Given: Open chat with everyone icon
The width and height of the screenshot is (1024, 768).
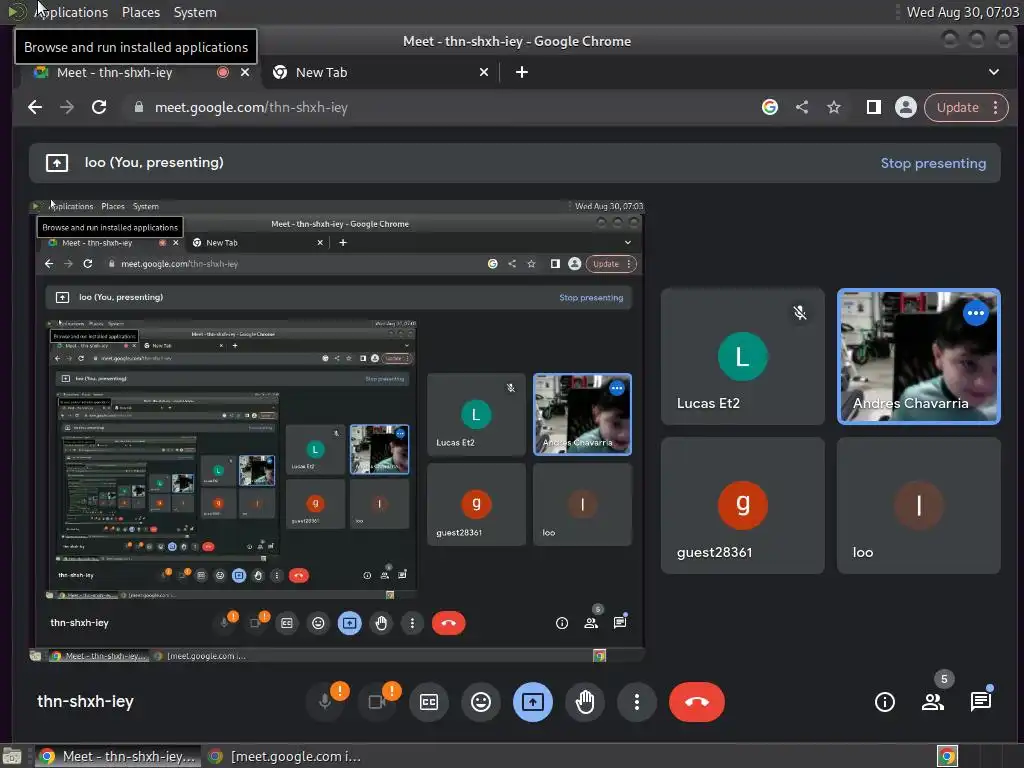Looking at the screenshot, I should (981, 702).
